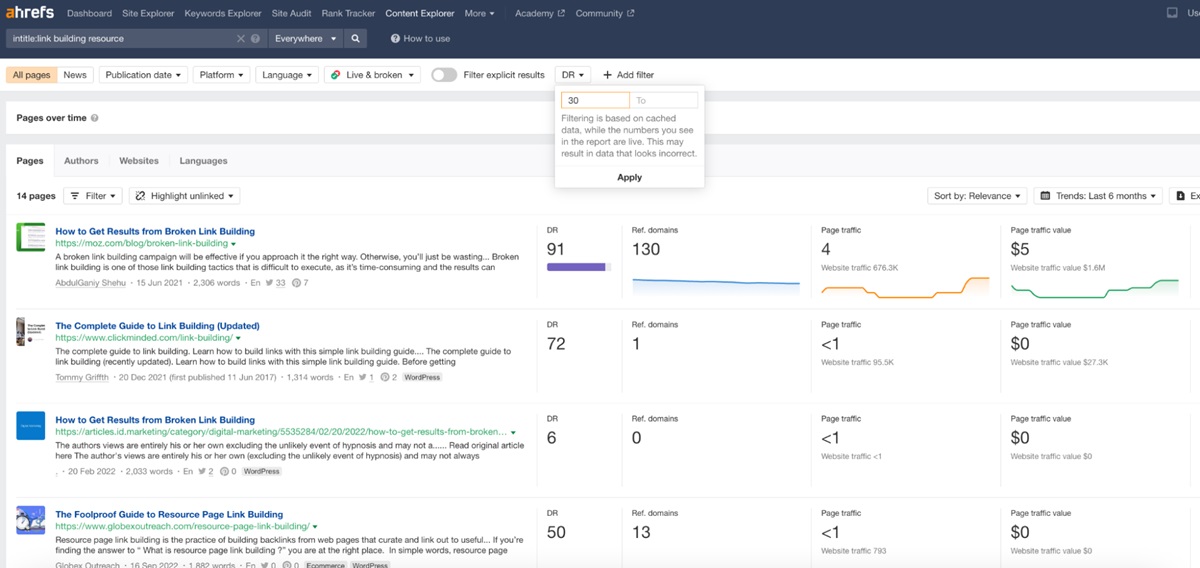Click the DR From field containing 30

click(595, 100)
